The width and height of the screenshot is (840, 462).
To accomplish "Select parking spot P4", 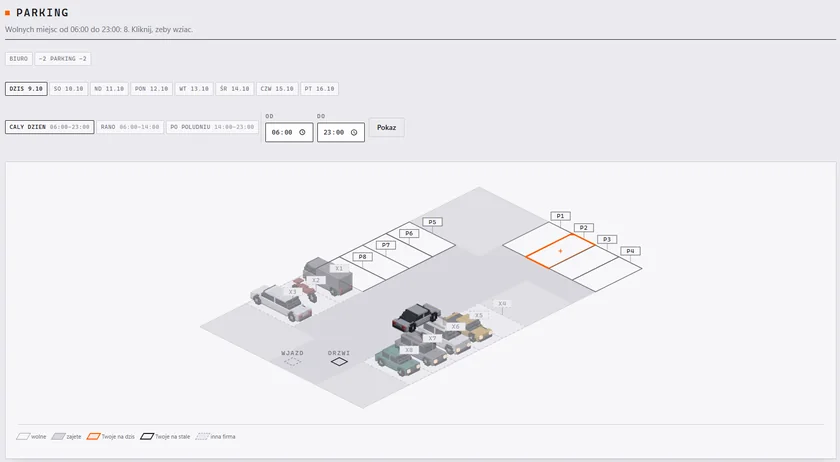I will (x=608, y=274).
